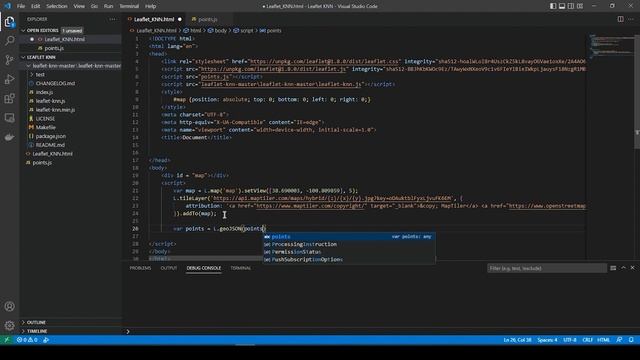Open the Docker view icon
This screenshot has height=360, width=640.
pos(9,137)
